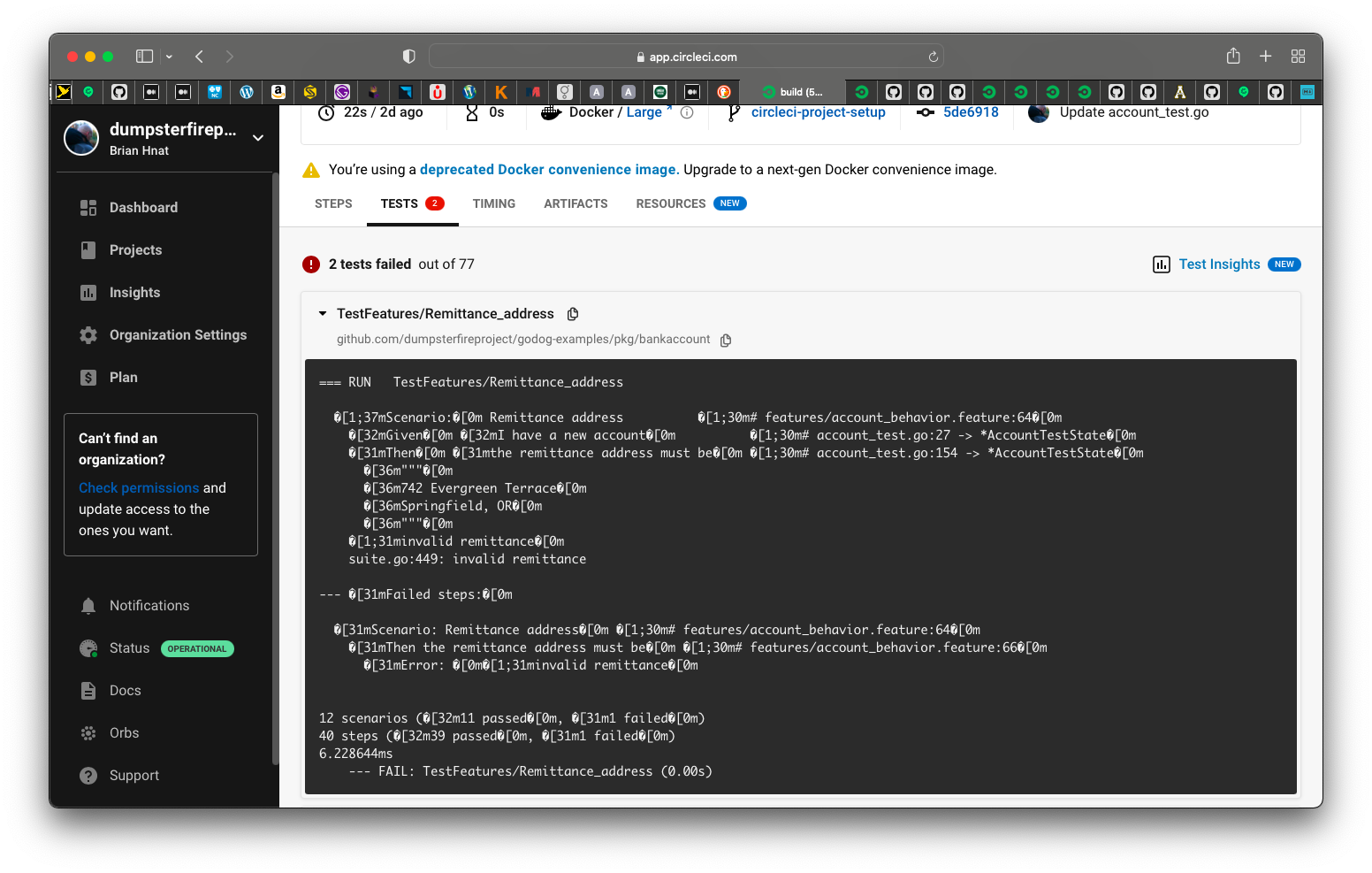Reload the app.circleci.com page
1372x873 pixels.
click(933, 57)
